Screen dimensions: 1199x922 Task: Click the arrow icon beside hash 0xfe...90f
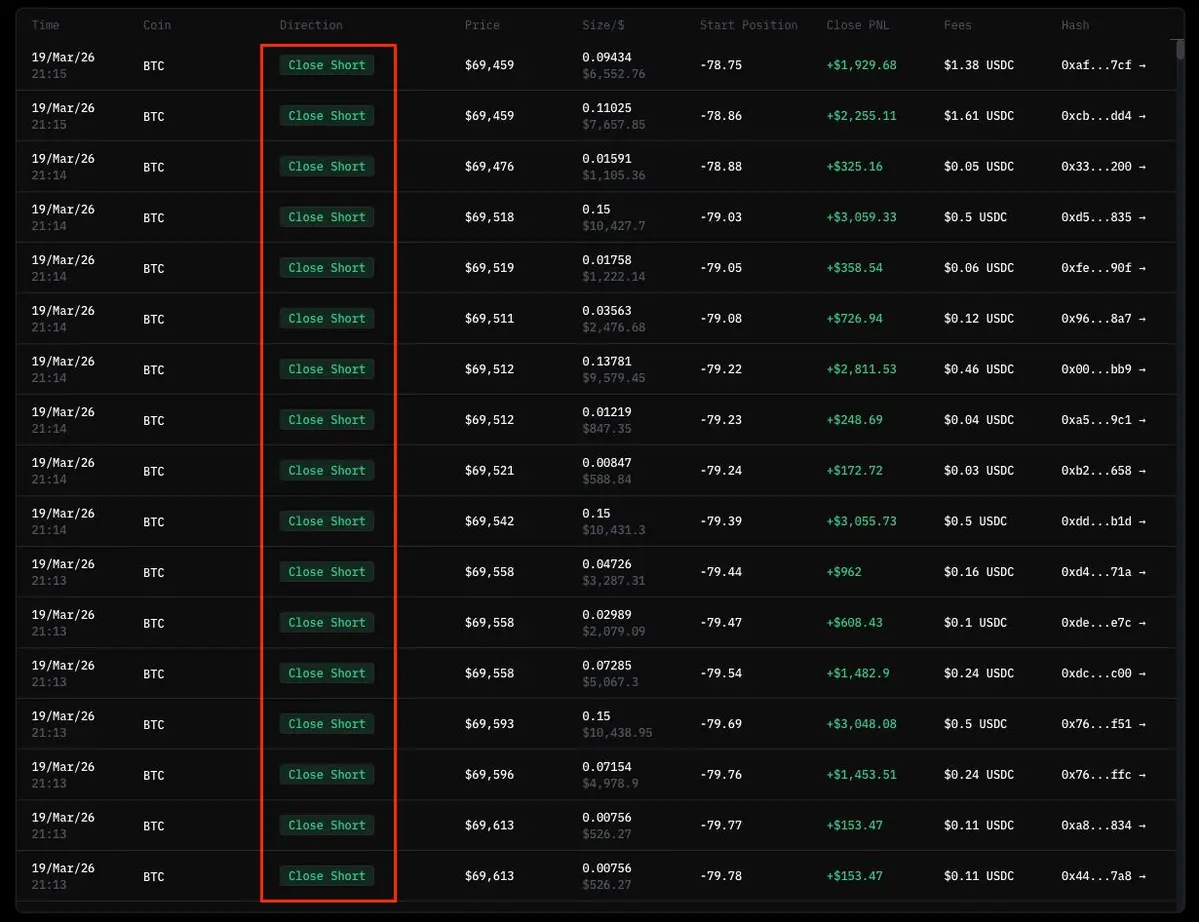pos(1142,268)
